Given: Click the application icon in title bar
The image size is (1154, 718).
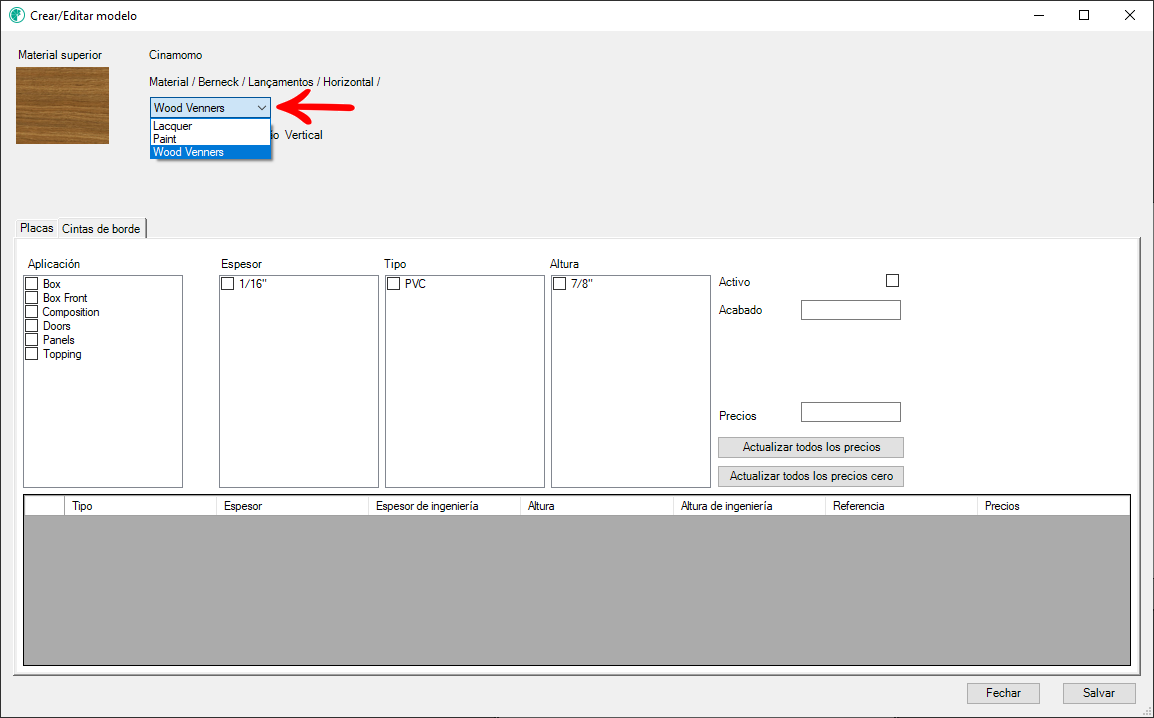Looking at the screenshot, I should [16, 15].
